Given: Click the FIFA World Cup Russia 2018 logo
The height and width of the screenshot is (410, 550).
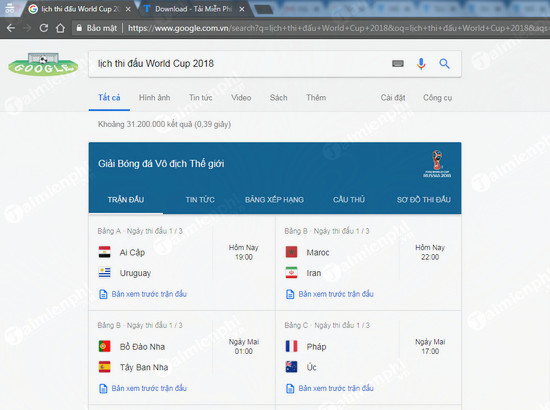Looking at the screenshot, I should point(437,164).
